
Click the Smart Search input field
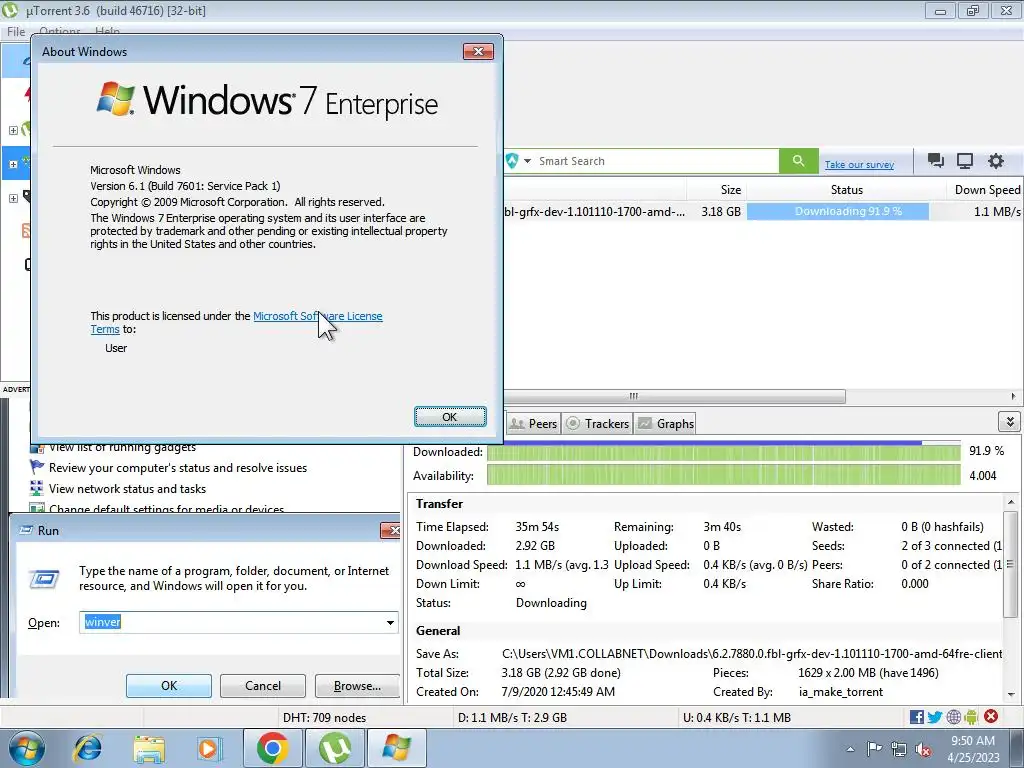(656, 161)
